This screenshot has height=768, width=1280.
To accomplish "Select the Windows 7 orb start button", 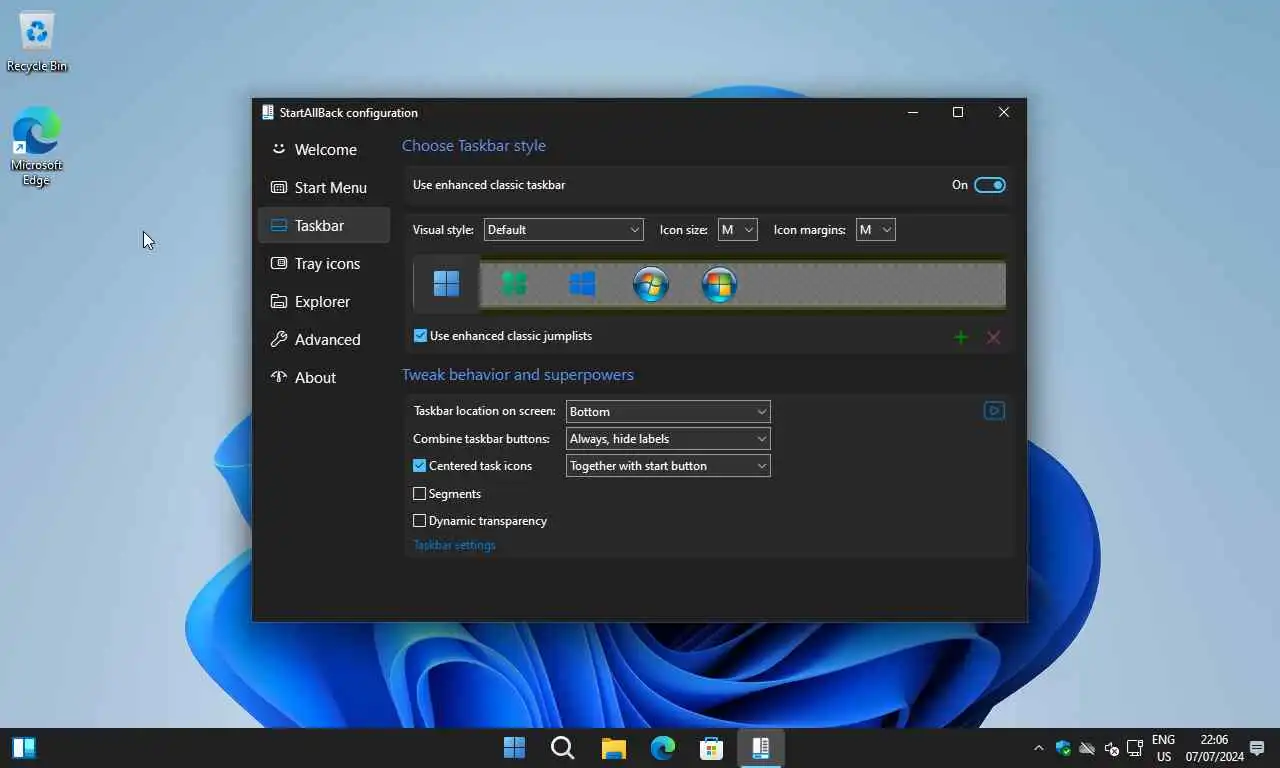I will [x=651, y=285].
